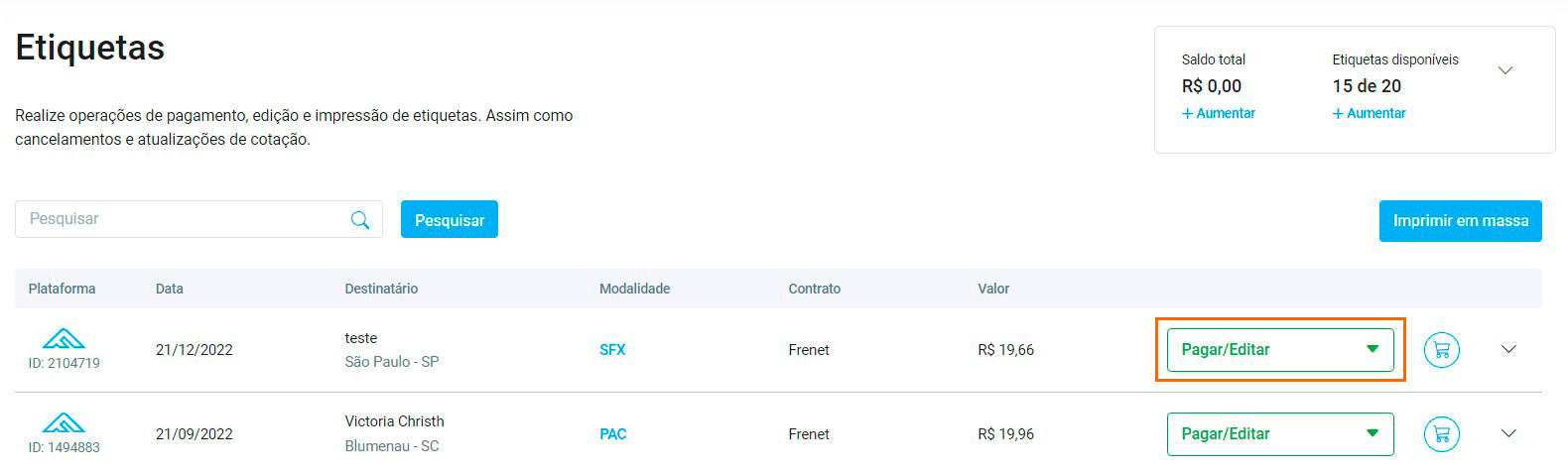
Task: Click the blue Pesquisar button
Action: click(450, 220)
